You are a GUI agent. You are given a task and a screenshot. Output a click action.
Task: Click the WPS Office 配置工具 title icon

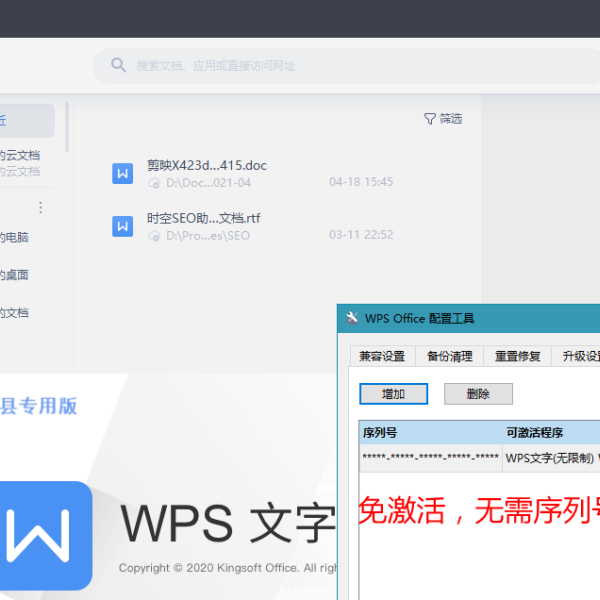(x=352, y=318)
